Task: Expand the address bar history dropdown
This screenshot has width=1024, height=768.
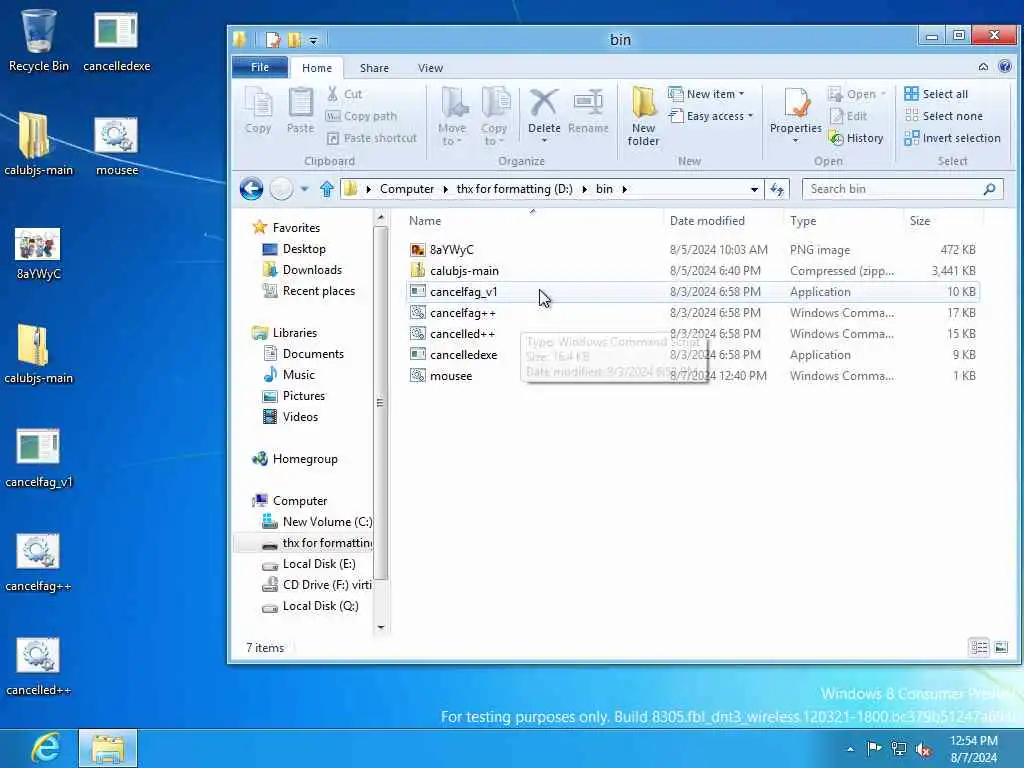Action: [x=754, y=189]
